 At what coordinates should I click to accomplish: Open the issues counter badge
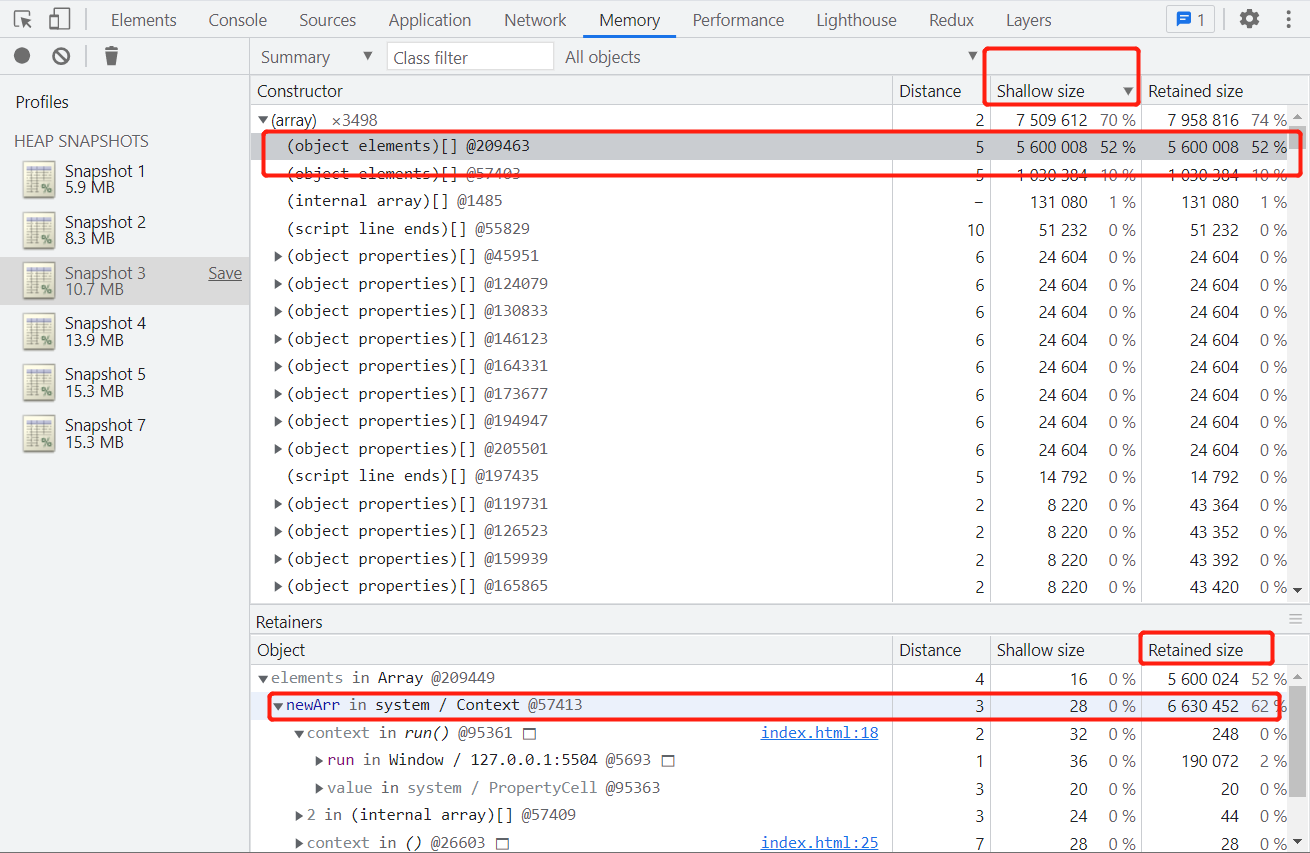1190,19
